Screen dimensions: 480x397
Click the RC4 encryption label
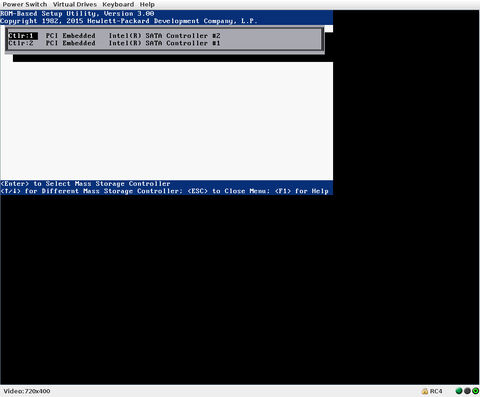436,391
